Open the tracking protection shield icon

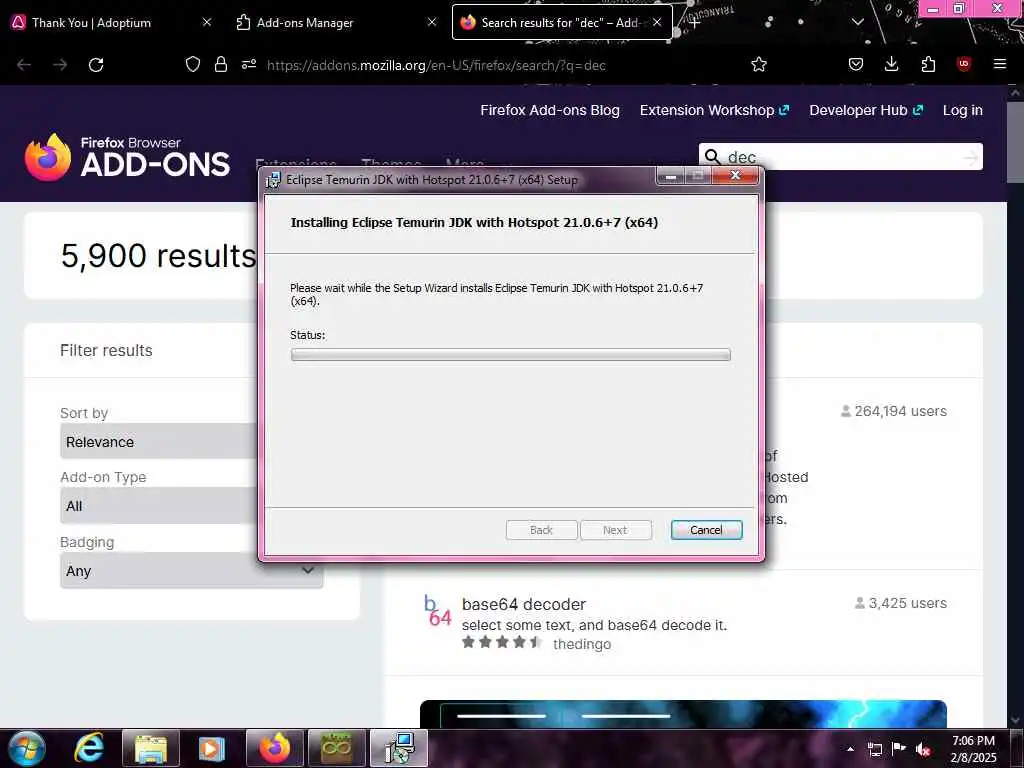(x=193, y=64)
